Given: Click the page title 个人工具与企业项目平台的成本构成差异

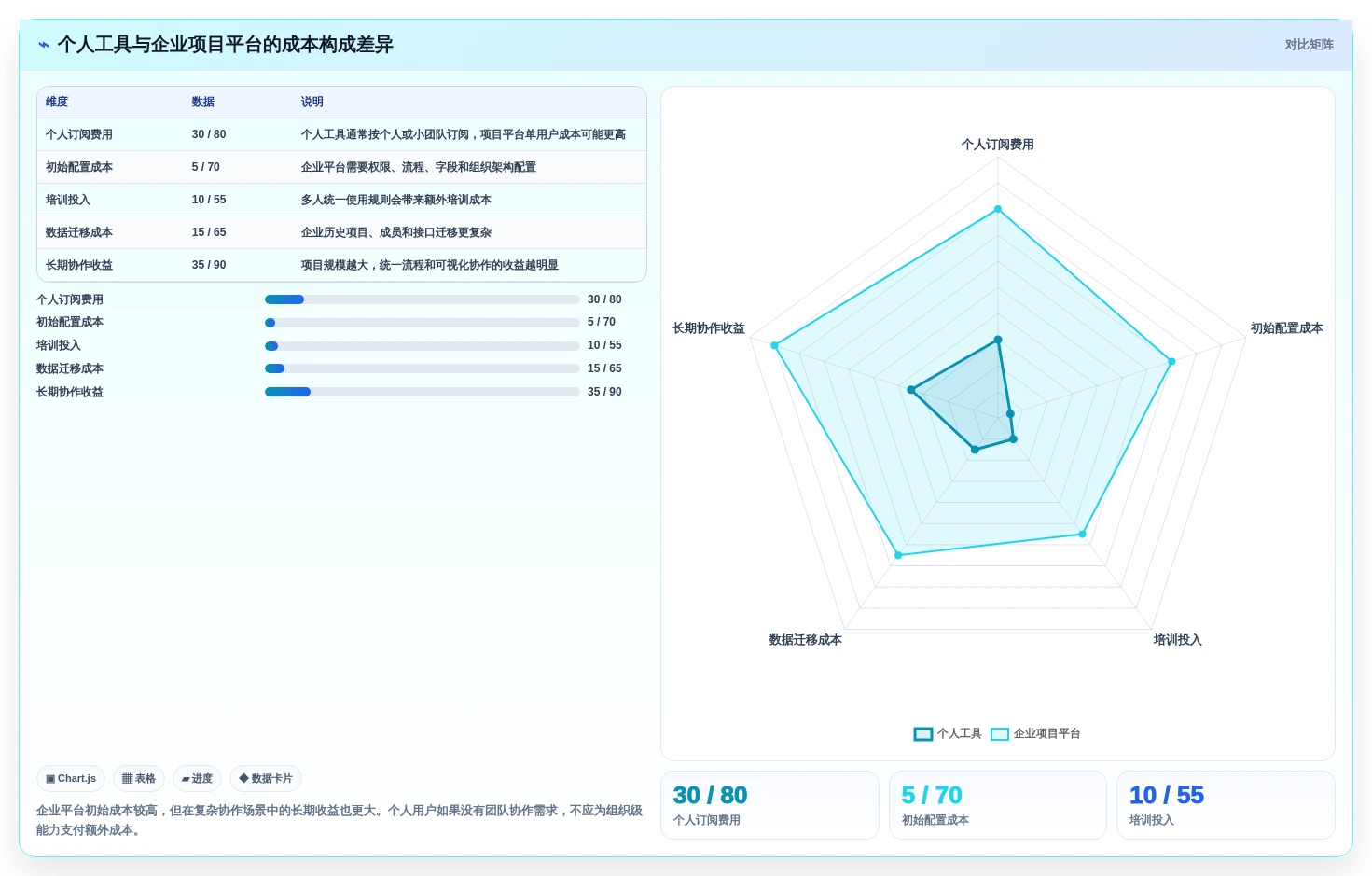Looking at the screenshot, I should 225,45.
